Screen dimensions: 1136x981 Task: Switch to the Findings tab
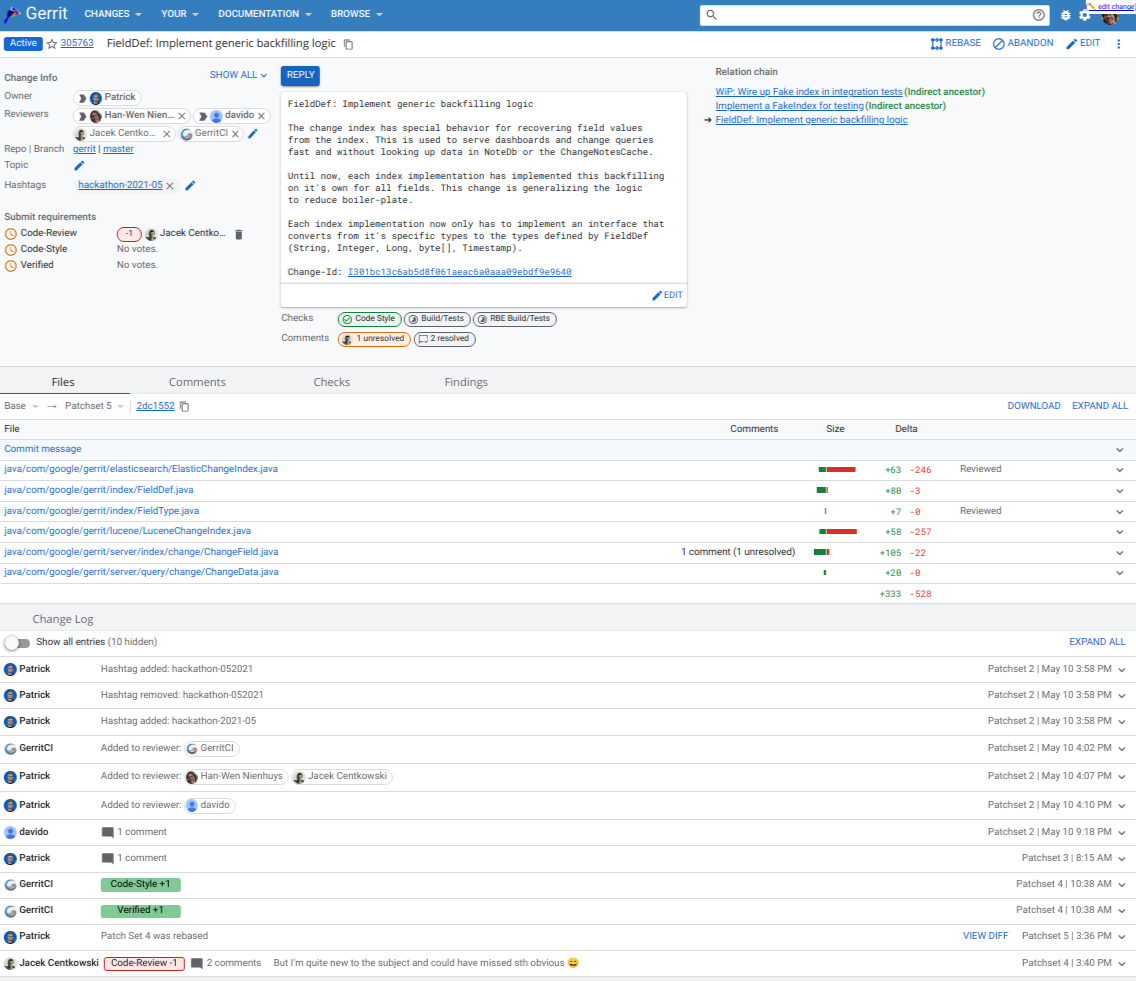coord(466,382)
